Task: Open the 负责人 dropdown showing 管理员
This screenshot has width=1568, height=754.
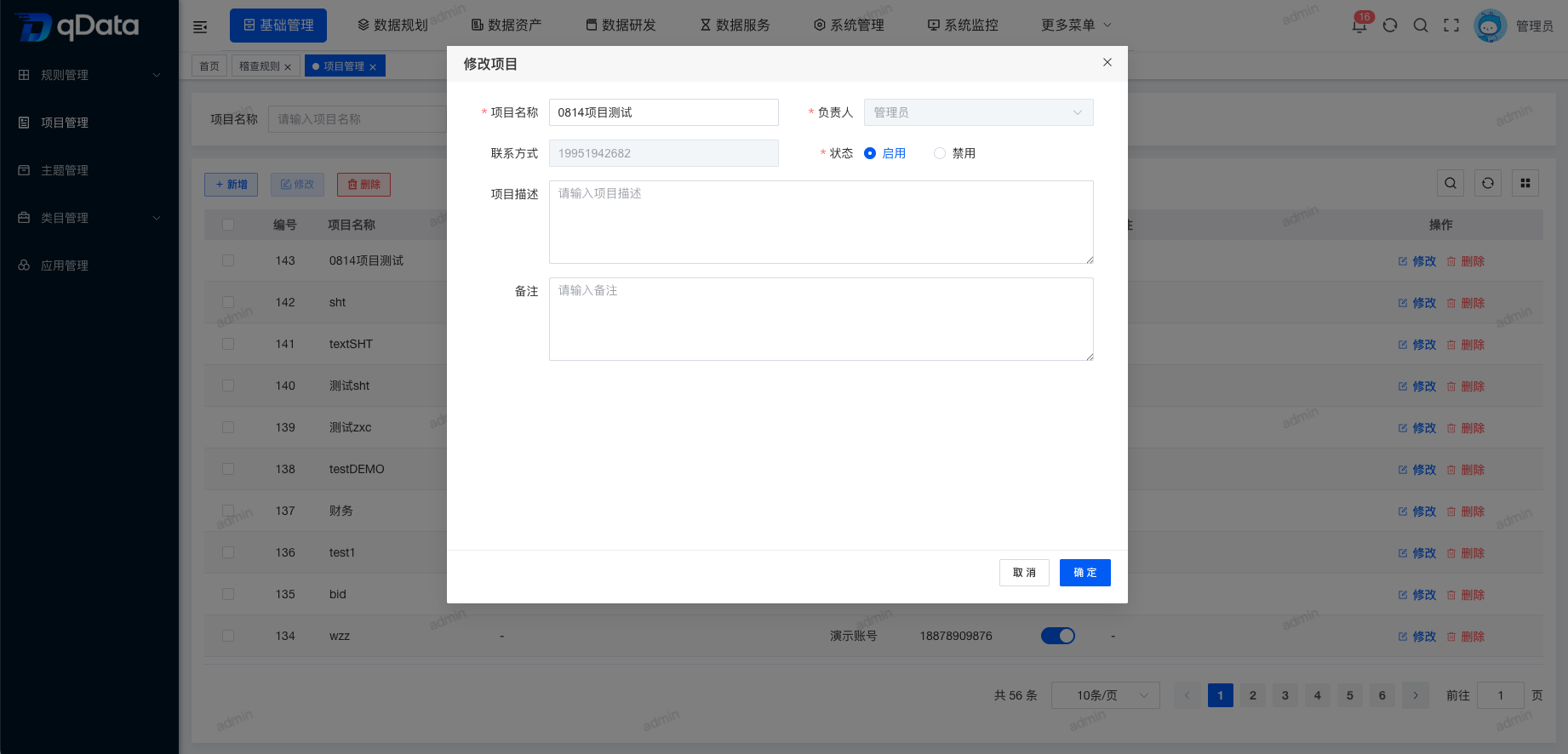Action: click(x=979, y=112)
